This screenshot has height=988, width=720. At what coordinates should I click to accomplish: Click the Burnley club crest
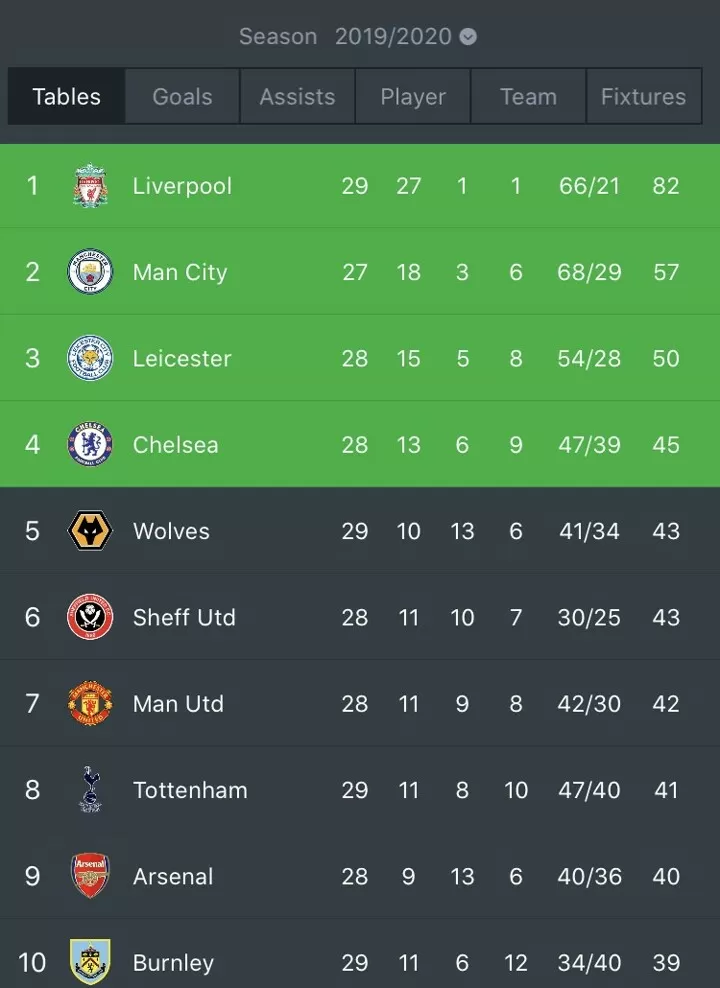click(90, 962)
